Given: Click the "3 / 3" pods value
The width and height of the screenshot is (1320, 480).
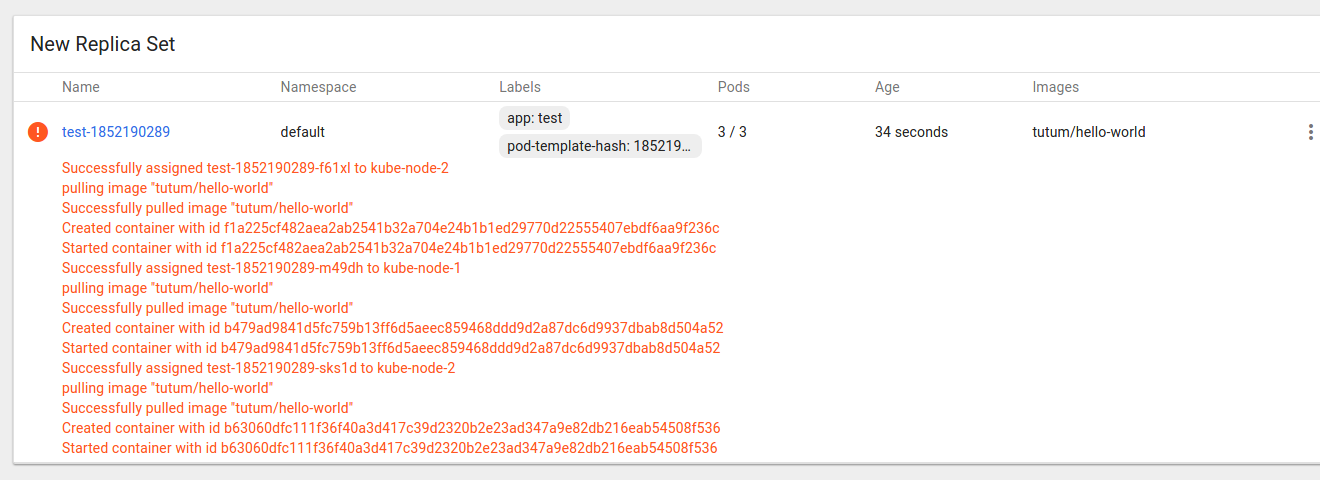Looking at the screenshot, I should tap(732, 132).
